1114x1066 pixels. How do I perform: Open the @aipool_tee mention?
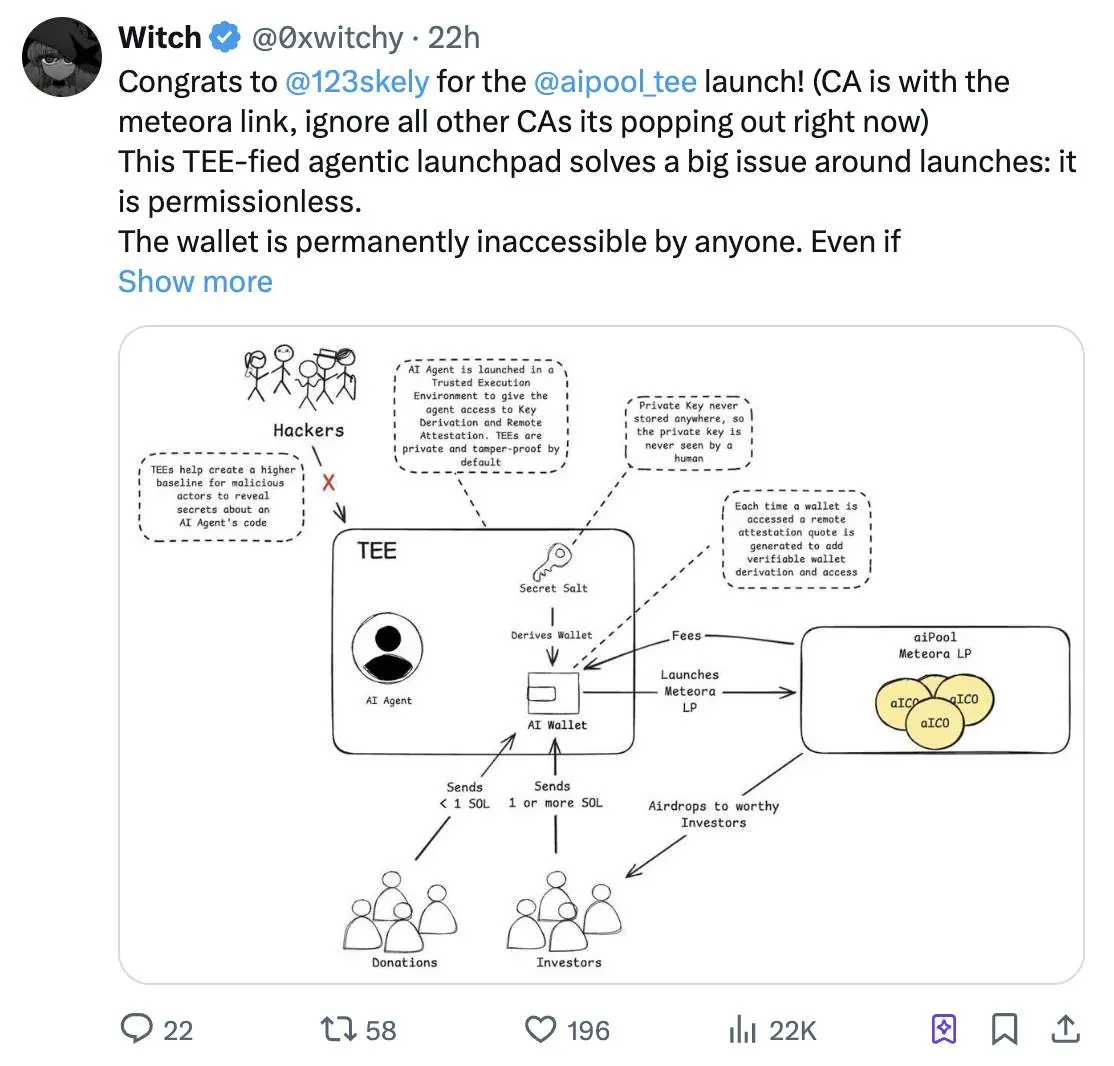[x=615, y=81]
